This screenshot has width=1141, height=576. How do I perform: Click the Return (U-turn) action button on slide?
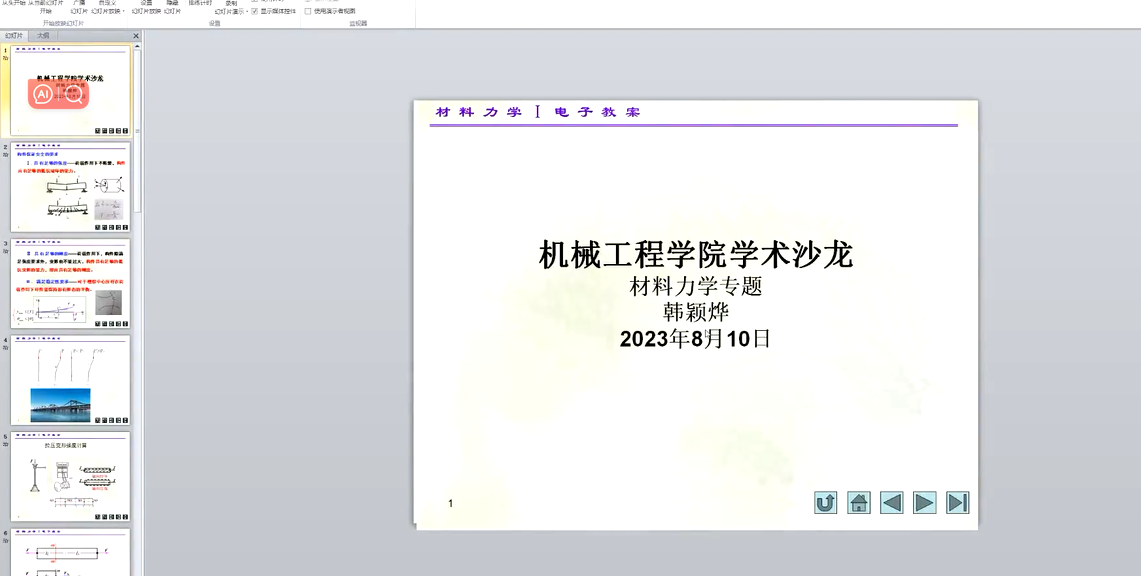(825, 503)
